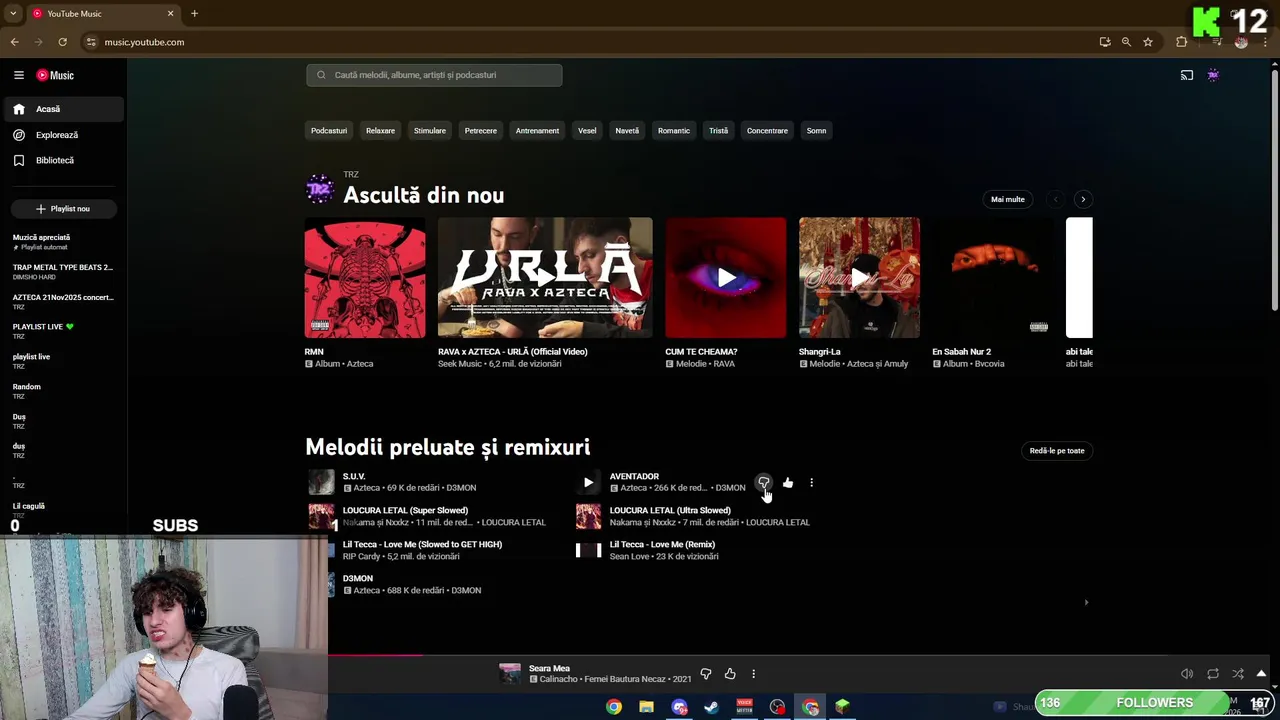Open the RMN album thumbnail
Screen dimensions: 1280x720
click(365, 278)
